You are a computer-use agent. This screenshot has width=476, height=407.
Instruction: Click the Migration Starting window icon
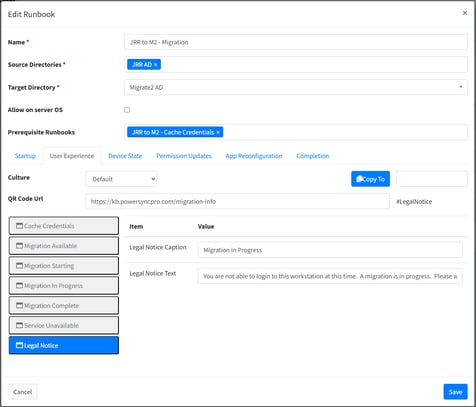coord(20,266)
